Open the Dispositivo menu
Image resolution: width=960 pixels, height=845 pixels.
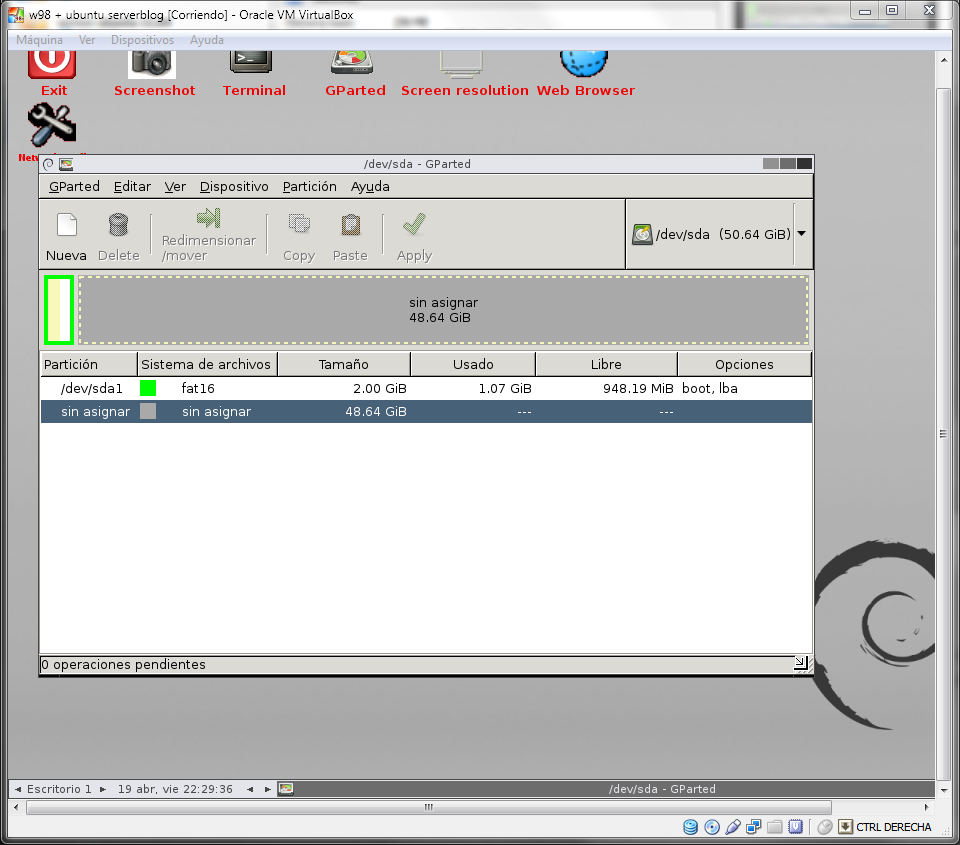coord(234,186)
